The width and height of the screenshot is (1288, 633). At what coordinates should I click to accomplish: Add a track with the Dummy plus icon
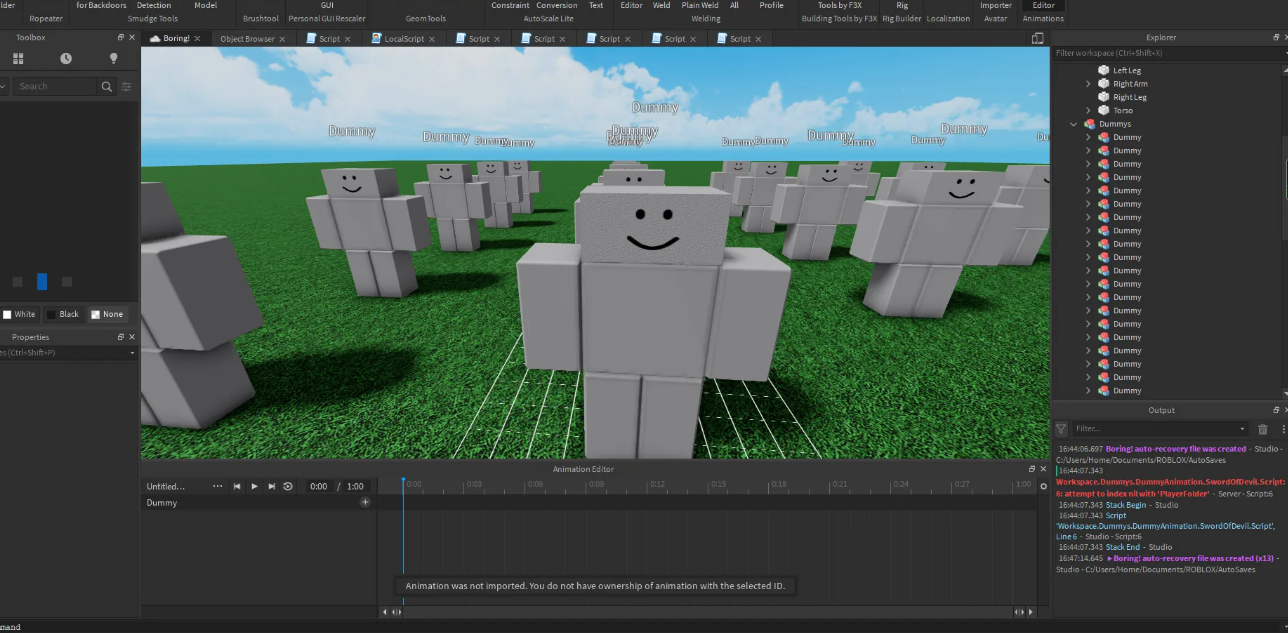(x=365, y=503)
